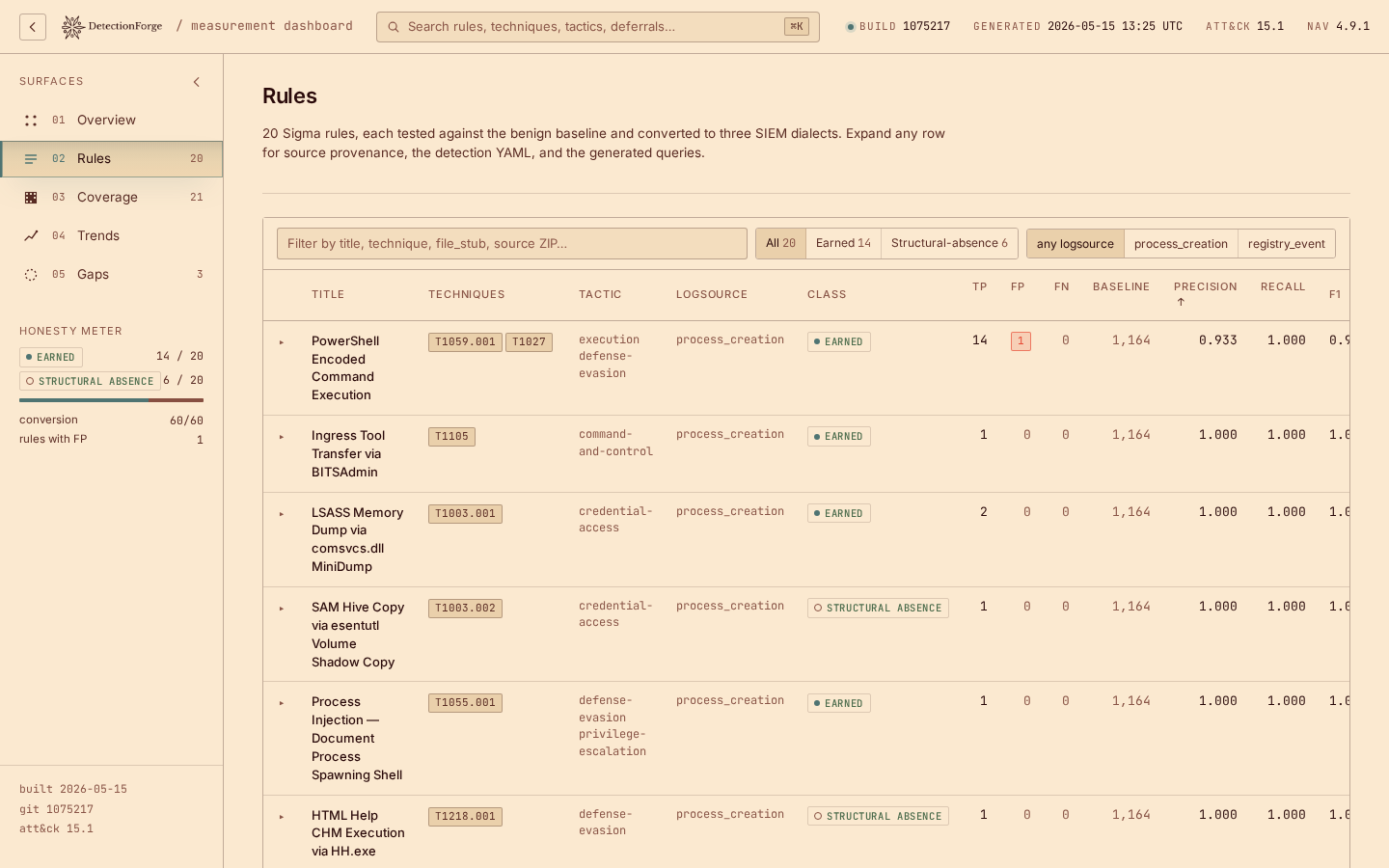The width and height of the screenshot is (1389, 868).
Task: Sort by the Tactic column header
Action: click(600, 295)
